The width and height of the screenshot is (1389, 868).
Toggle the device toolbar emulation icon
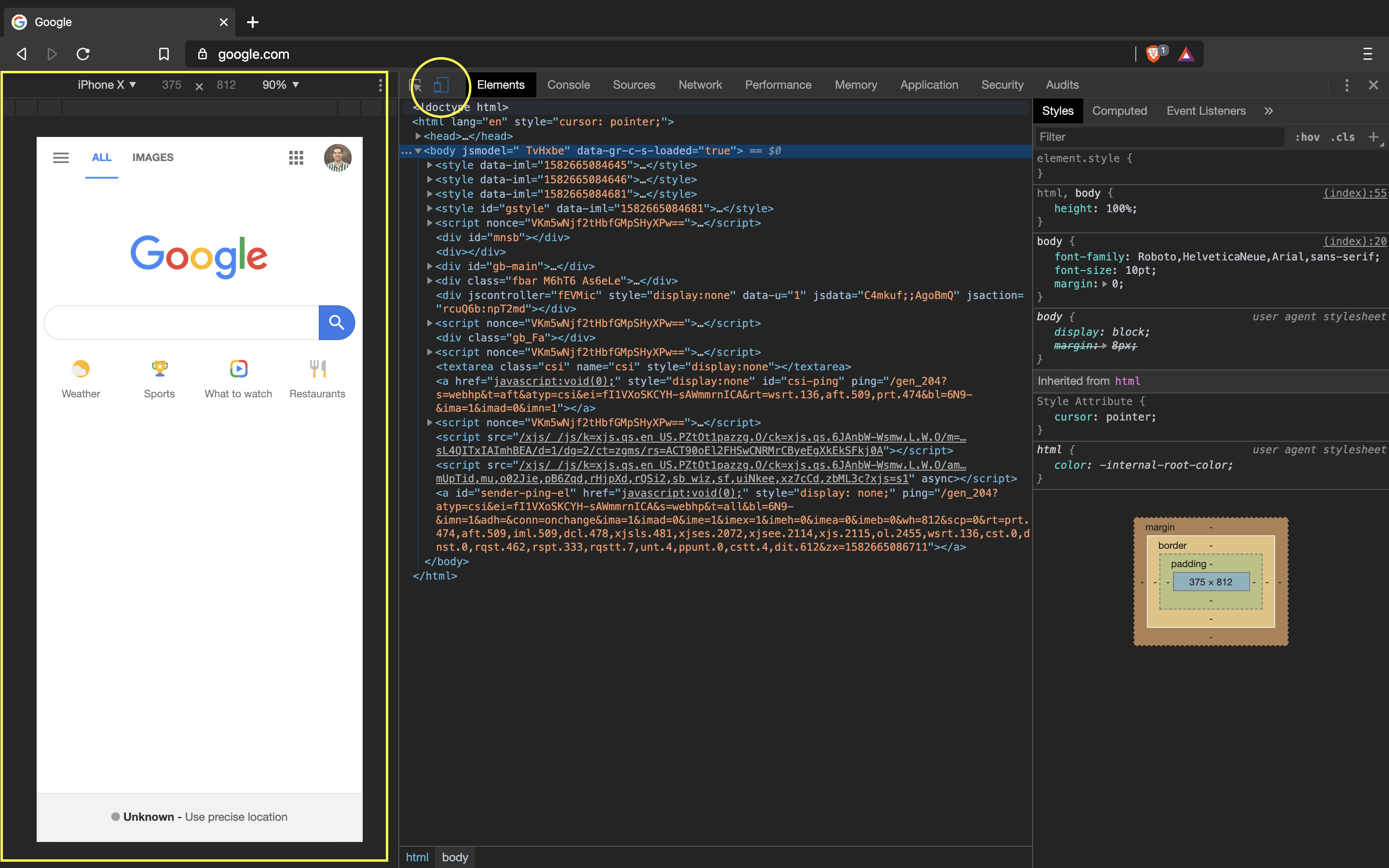440,85
